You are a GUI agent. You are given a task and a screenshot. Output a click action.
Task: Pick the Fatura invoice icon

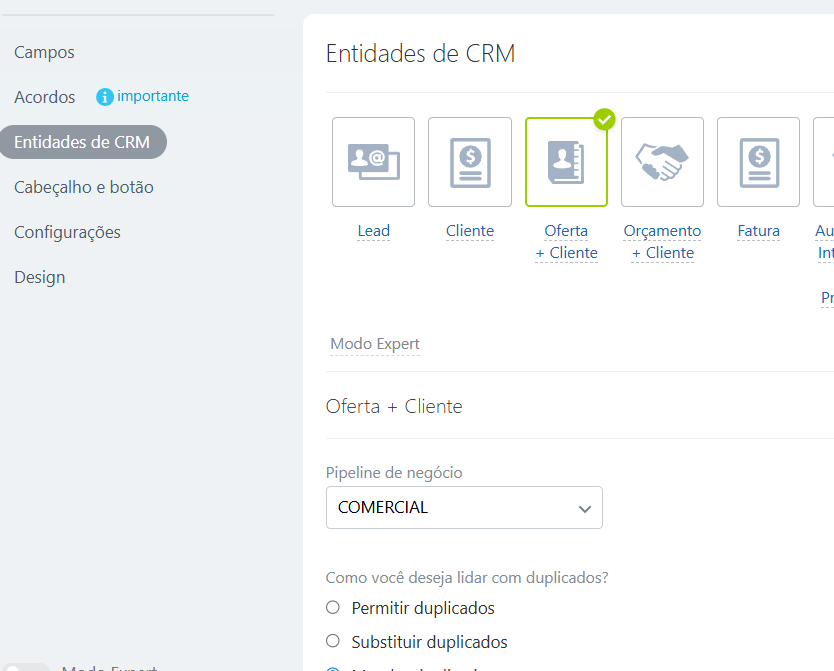[x=758, y=162]
